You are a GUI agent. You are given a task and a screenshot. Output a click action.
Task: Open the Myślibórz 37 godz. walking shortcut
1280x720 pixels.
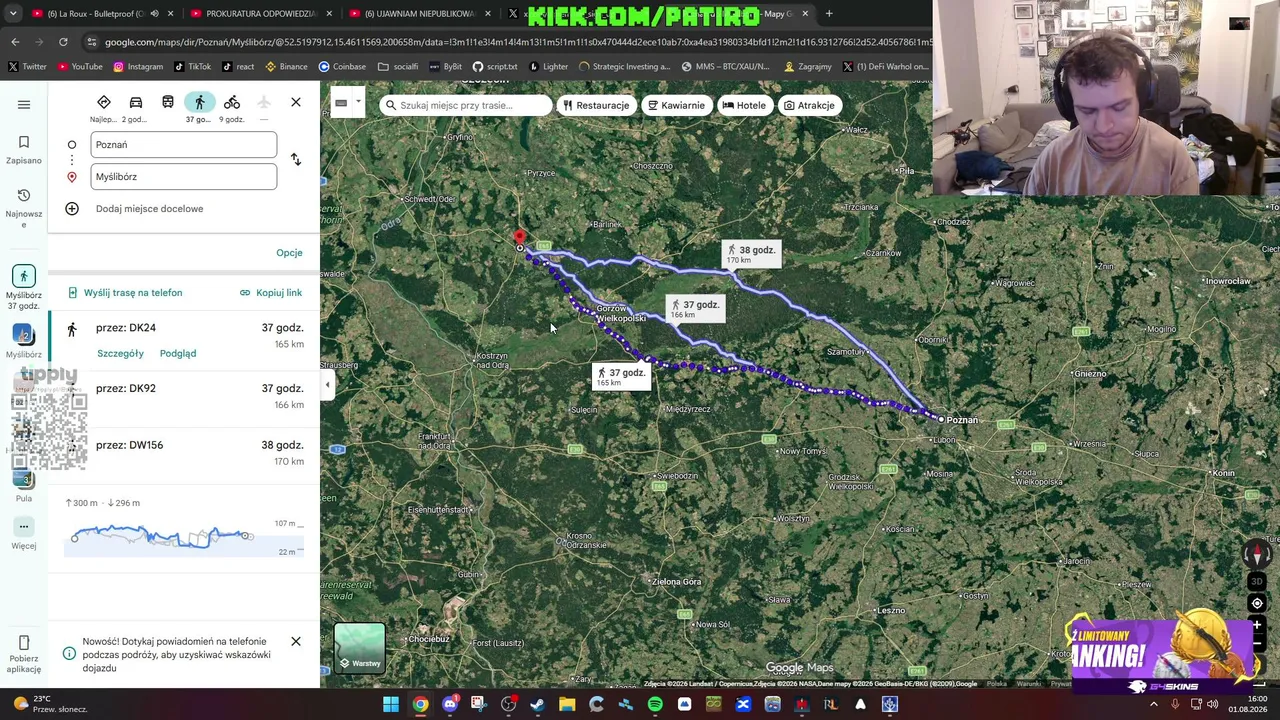pyautogui.click(x=24, y=288)
